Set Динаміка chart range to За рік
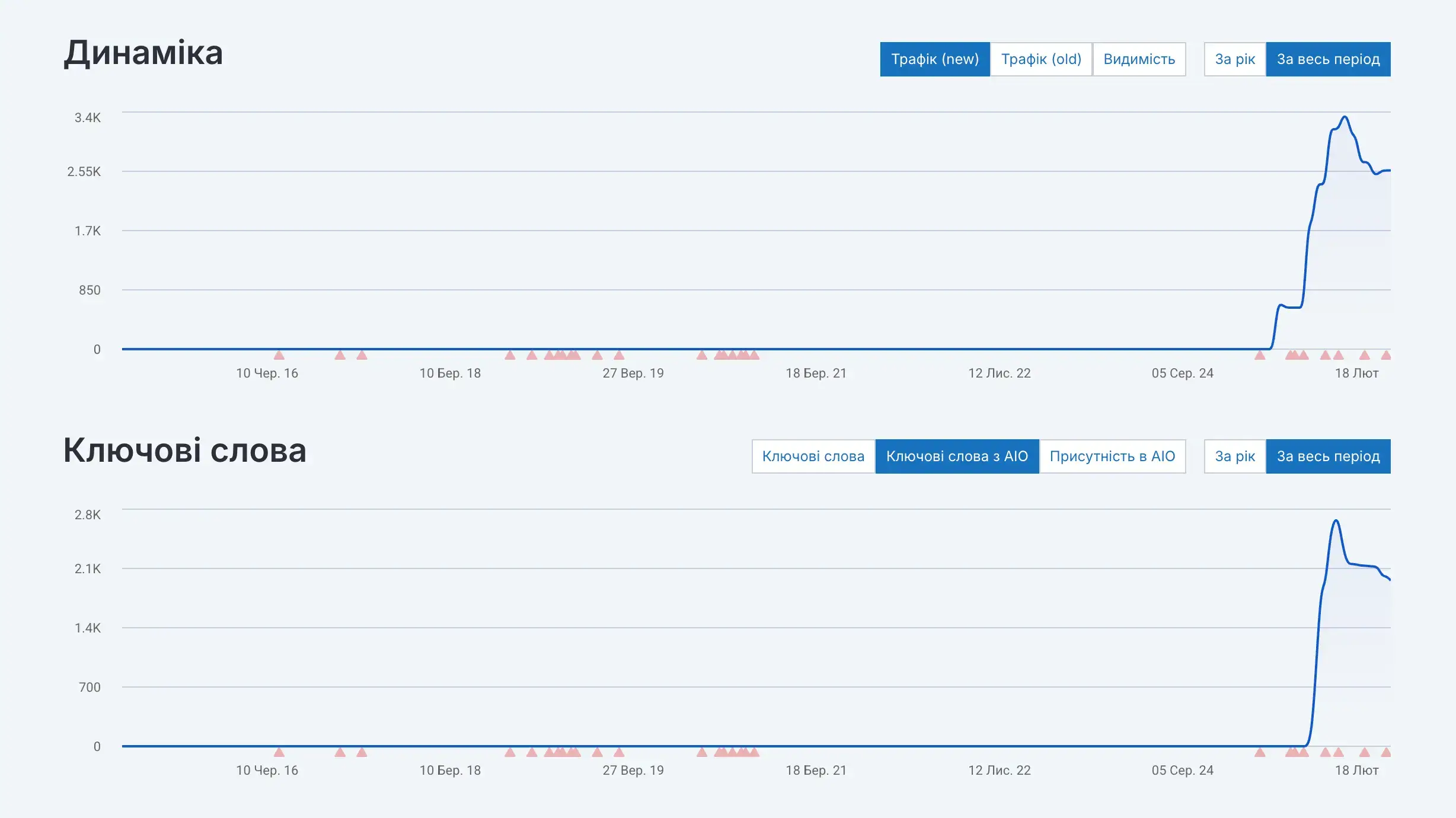 pos(1235,59)
